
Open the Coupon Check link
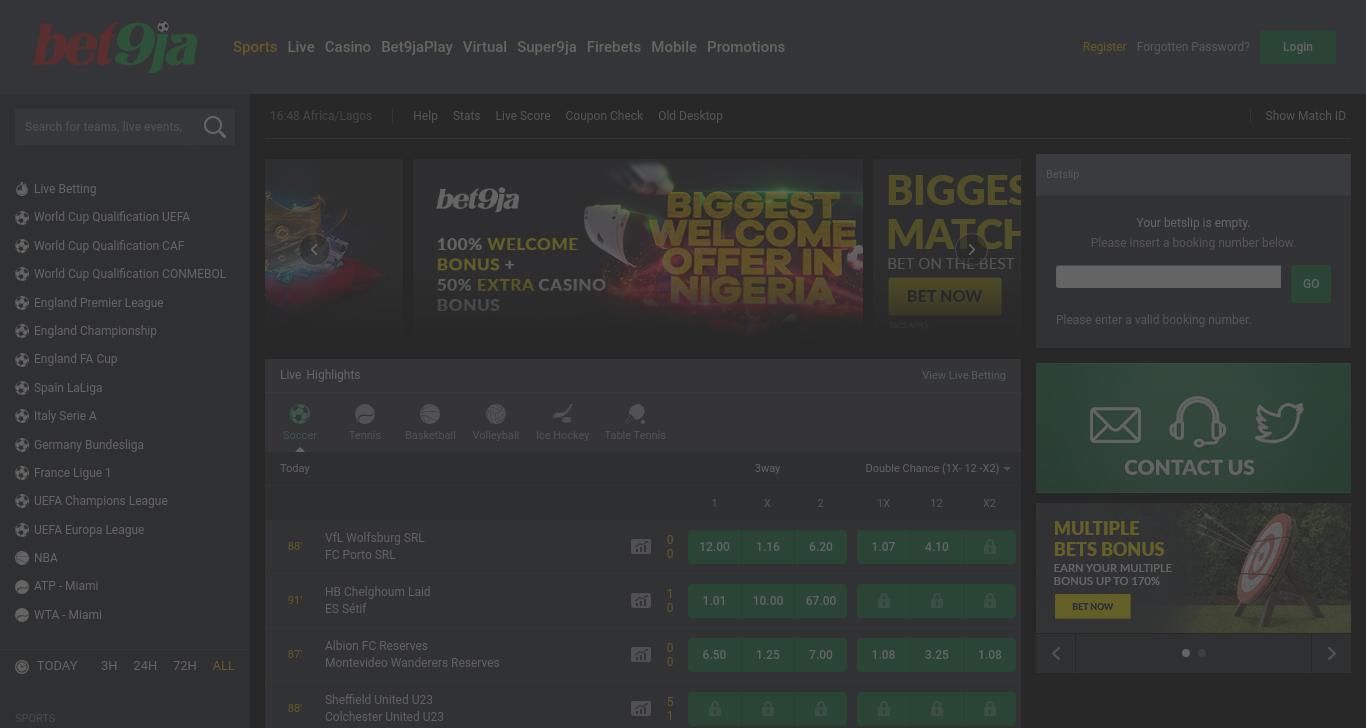[x=604, y=116]
